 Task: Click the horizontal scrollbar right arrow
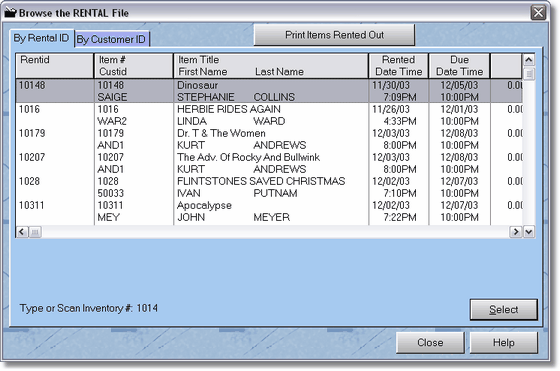[x=516, y=232]
